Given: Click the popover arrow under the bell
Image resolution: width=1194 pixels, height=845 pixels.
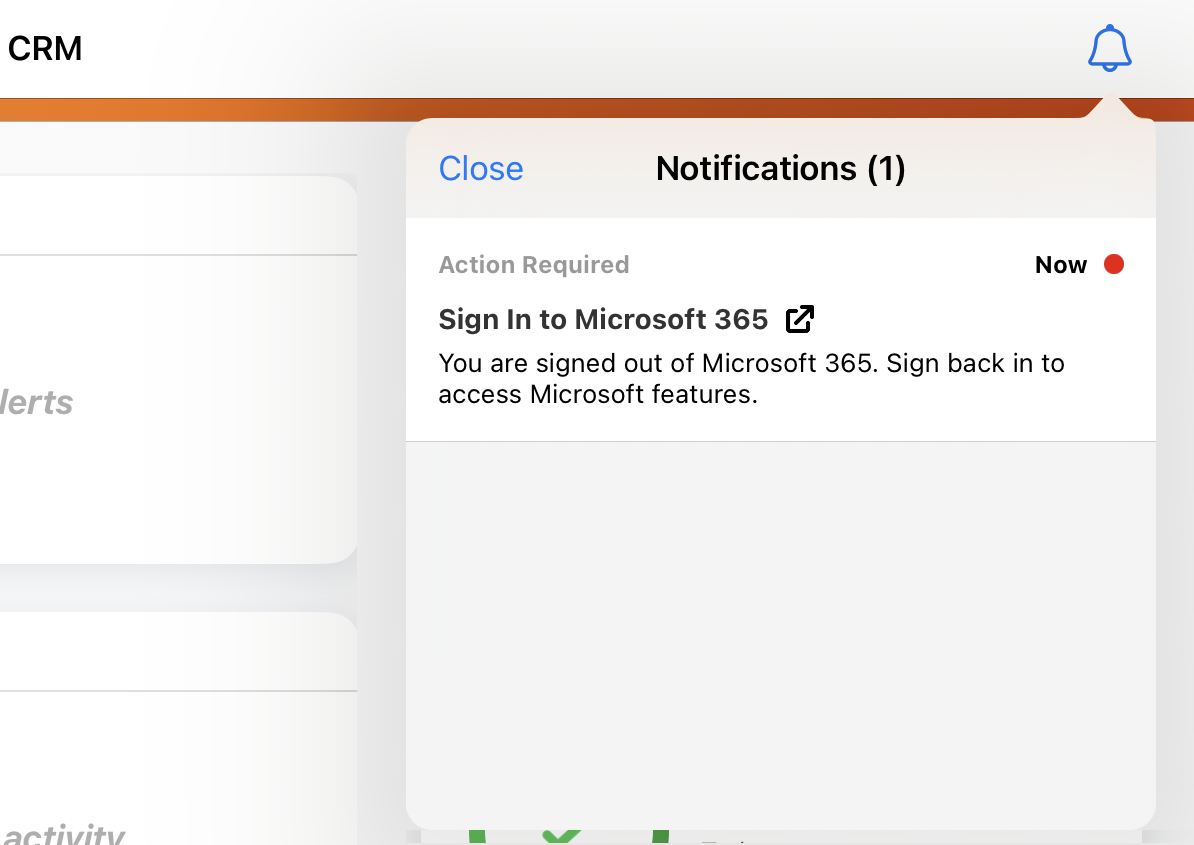Looking at the screenshot, I should coord(1109,108).
